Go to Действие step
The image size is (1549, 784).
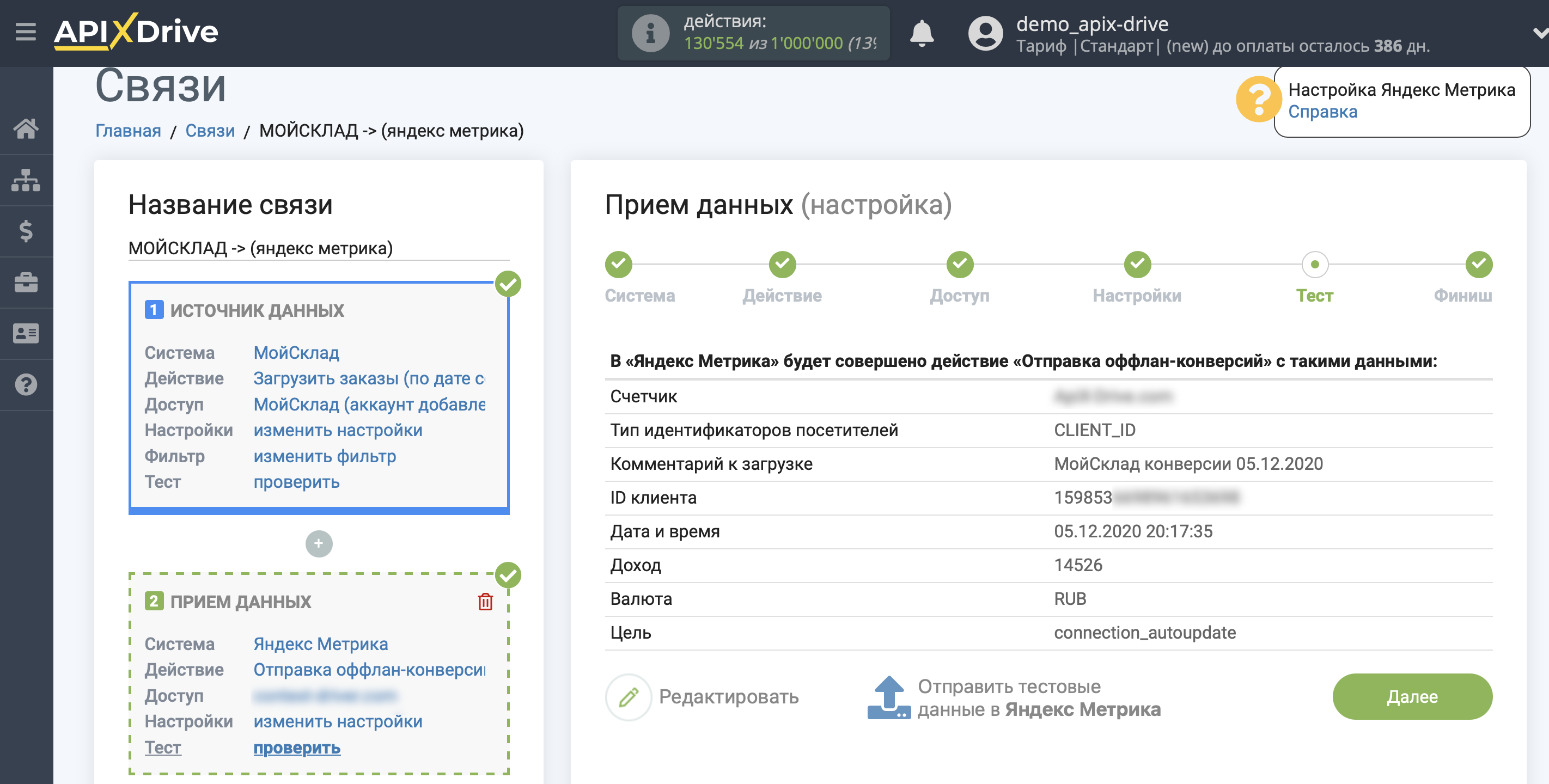point(782,296)
